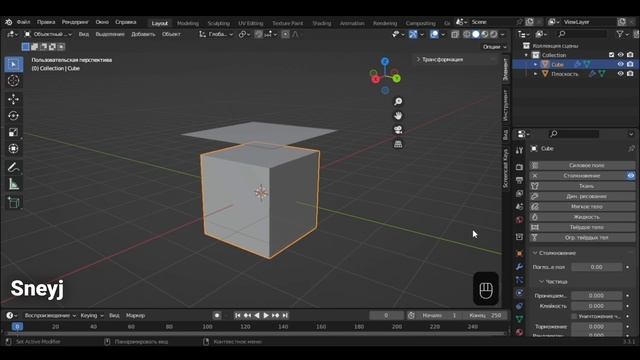Click the pan view hand icon
Viewport: 640px width, 360px height.
(398, 116)
